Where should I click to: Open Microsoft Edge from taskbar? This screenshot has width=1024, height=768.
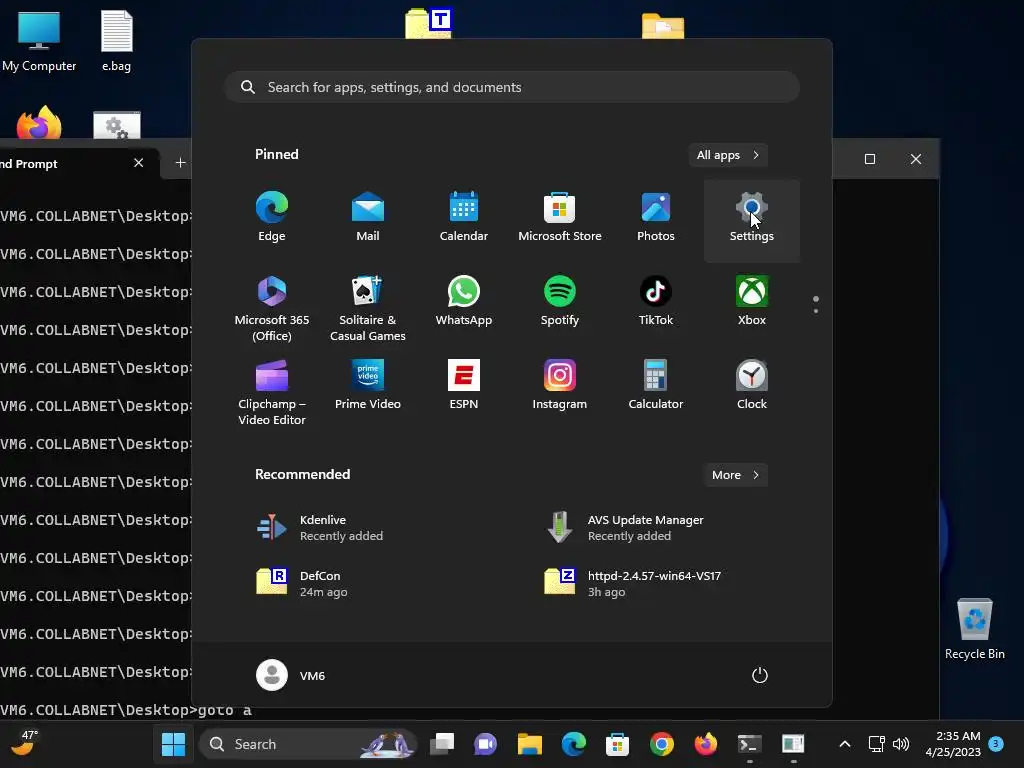click(x=573, y=744)
